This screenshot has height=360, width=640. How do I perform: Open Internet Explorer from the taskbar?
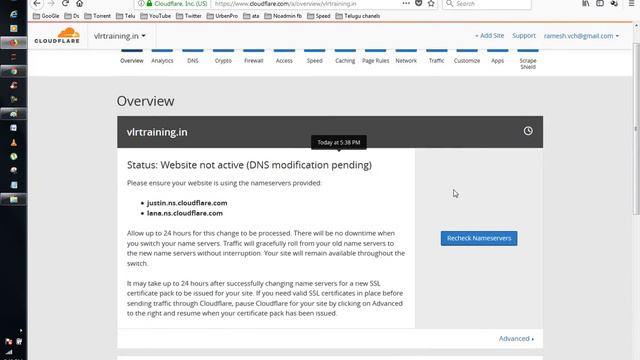[x=13, y=14]
